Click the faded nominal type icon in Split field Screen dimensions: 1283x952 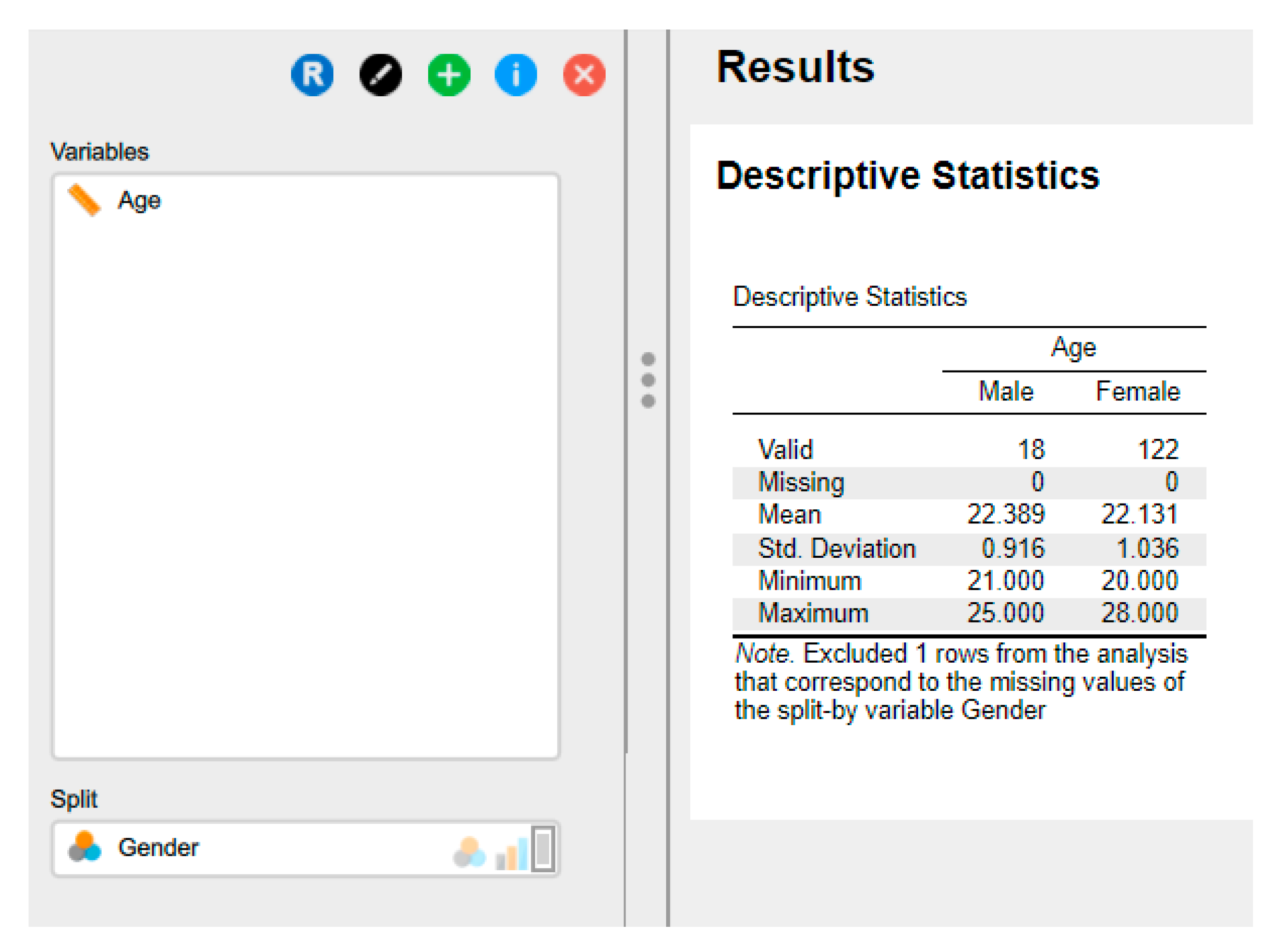[x=469, y=852]
